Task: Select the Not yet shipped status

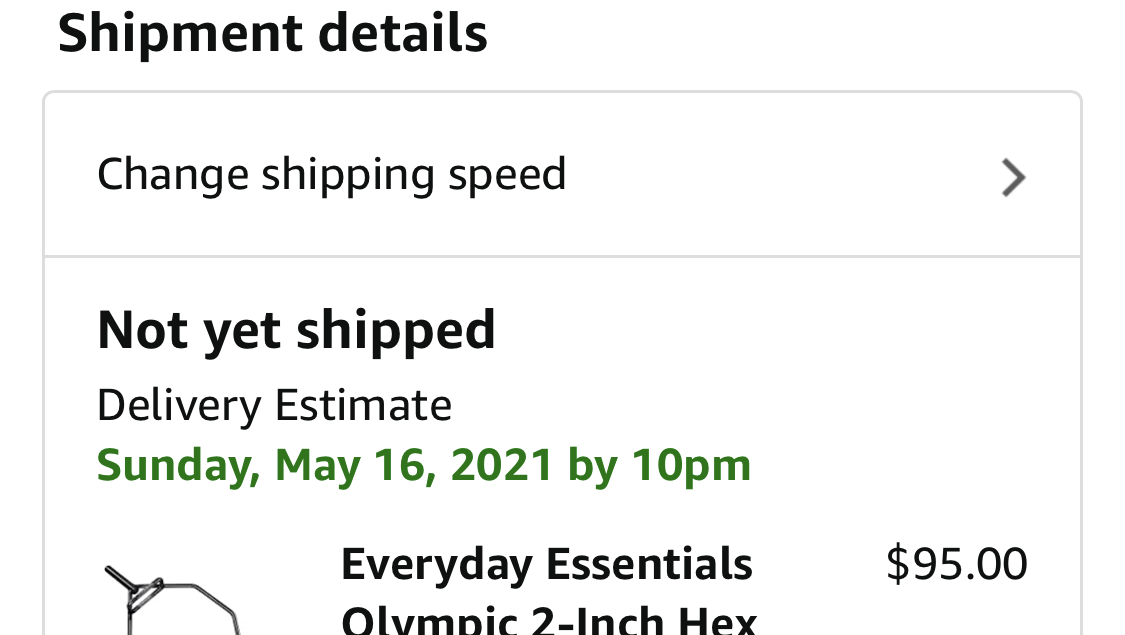Action: click(296, 331)
